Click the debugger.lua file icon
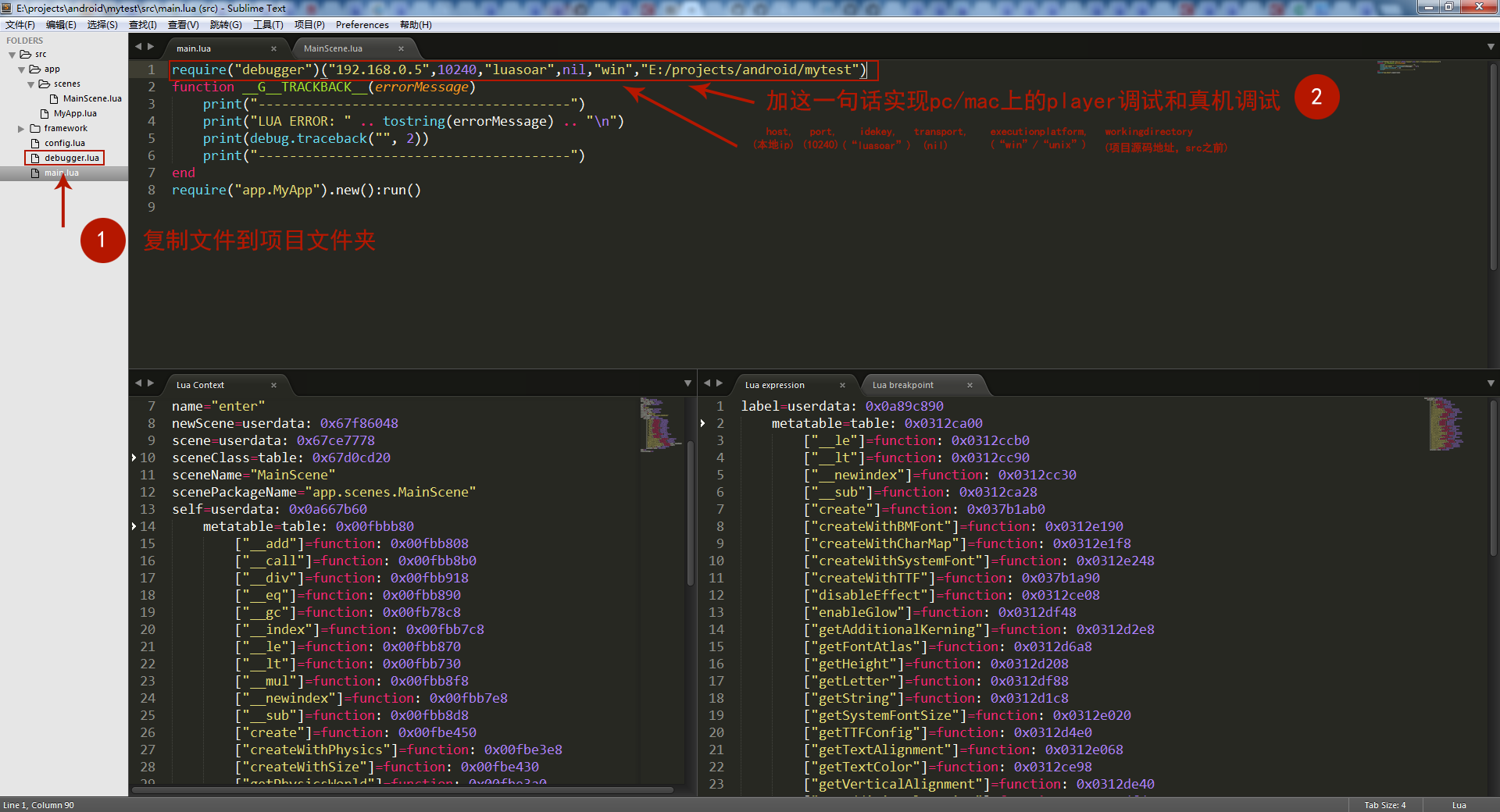This screenshot has height=812, width=1500. tap(35, 158)
